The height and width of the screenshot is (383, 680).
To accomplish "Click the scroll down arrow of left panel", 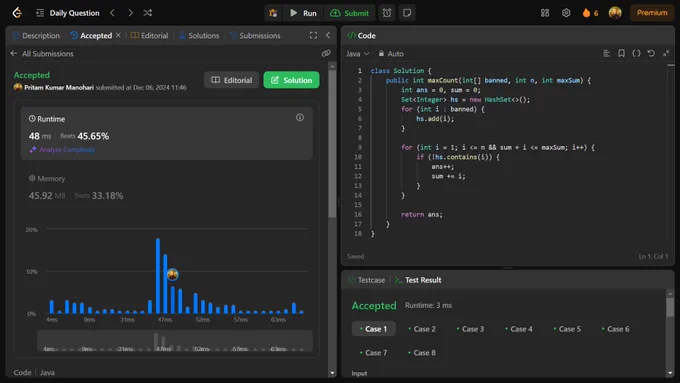I will [x=332, y=373].
